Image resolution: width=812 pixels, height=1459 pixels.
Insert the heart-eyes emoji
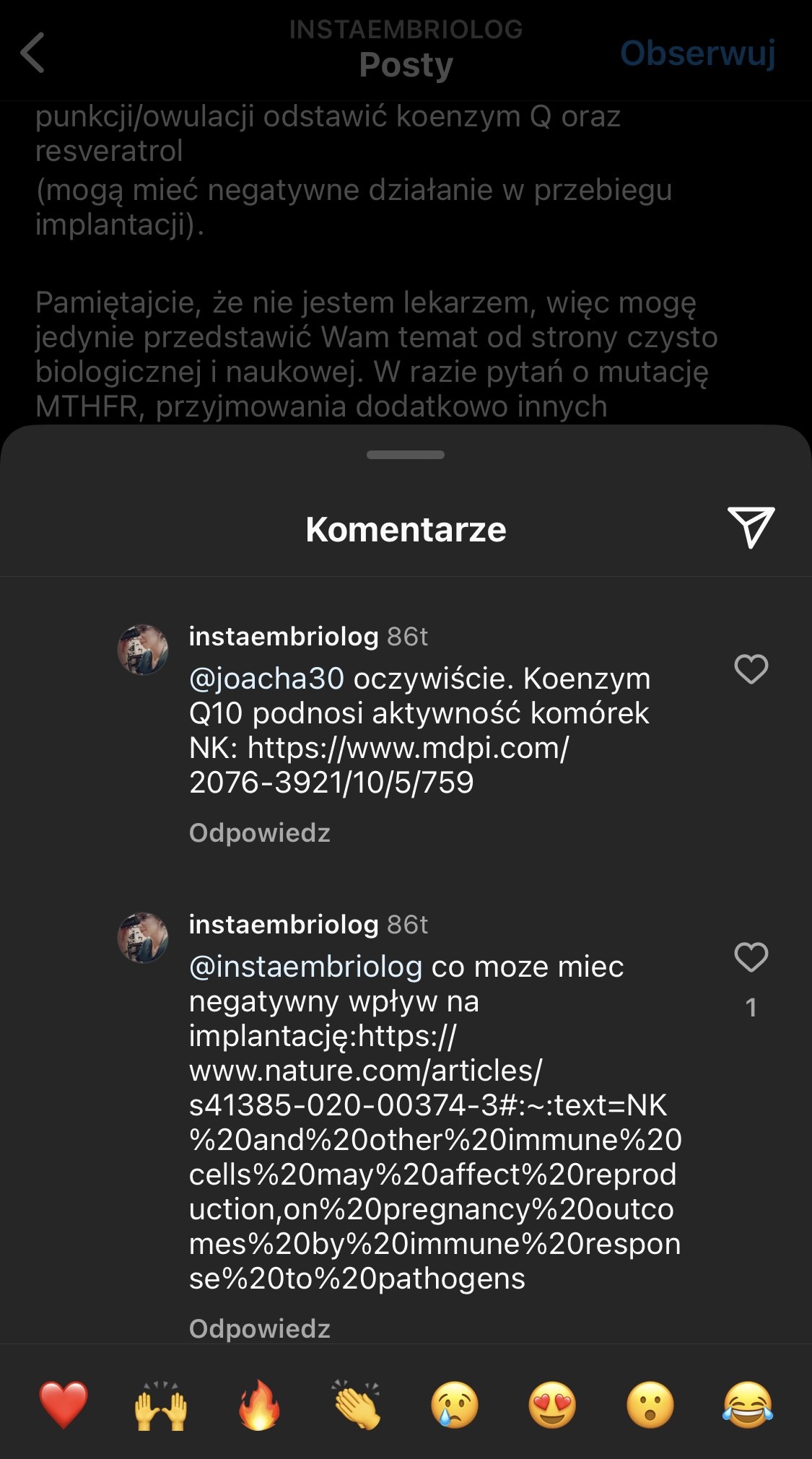(x=553, y=1405)
